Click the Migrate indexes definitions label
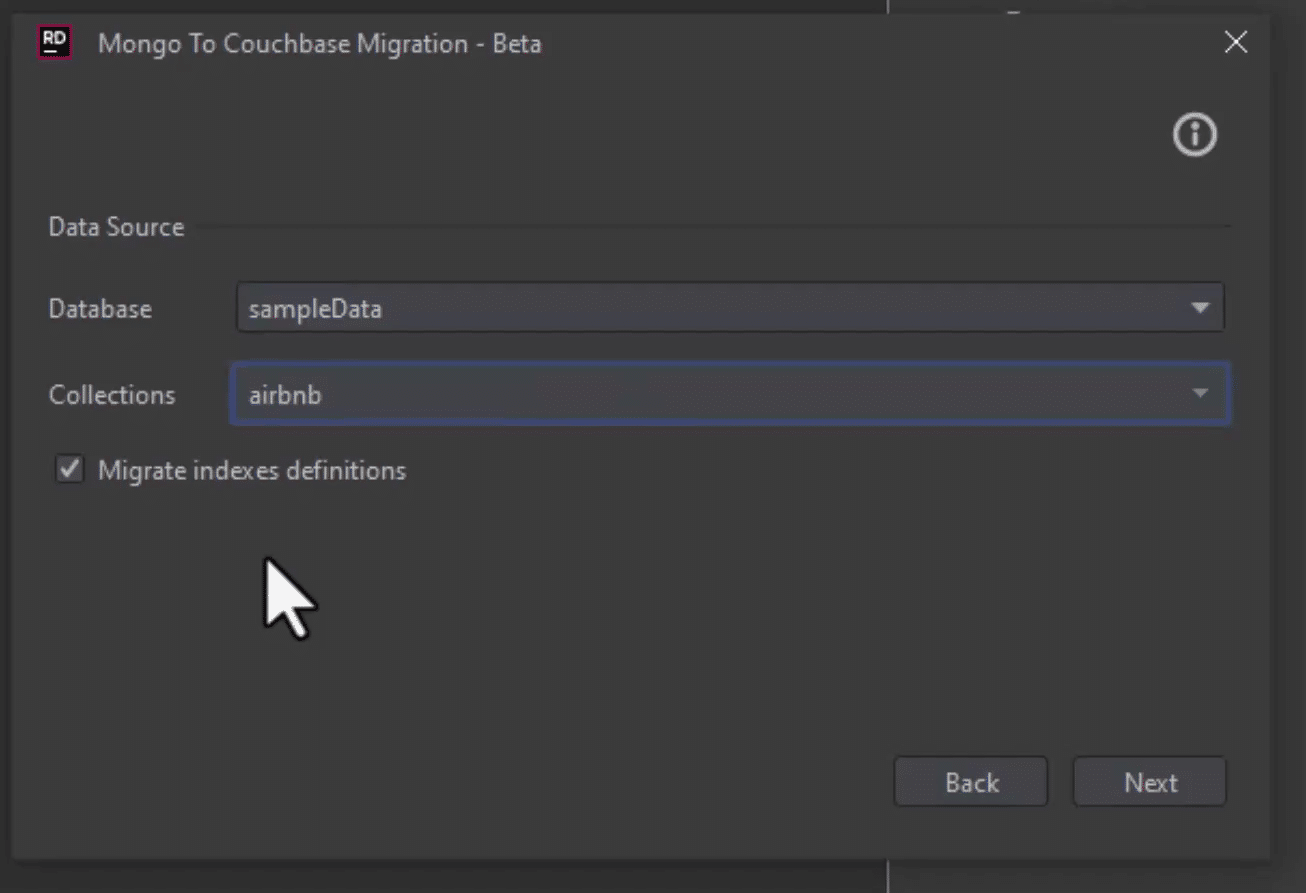 [x=253, y=470]
